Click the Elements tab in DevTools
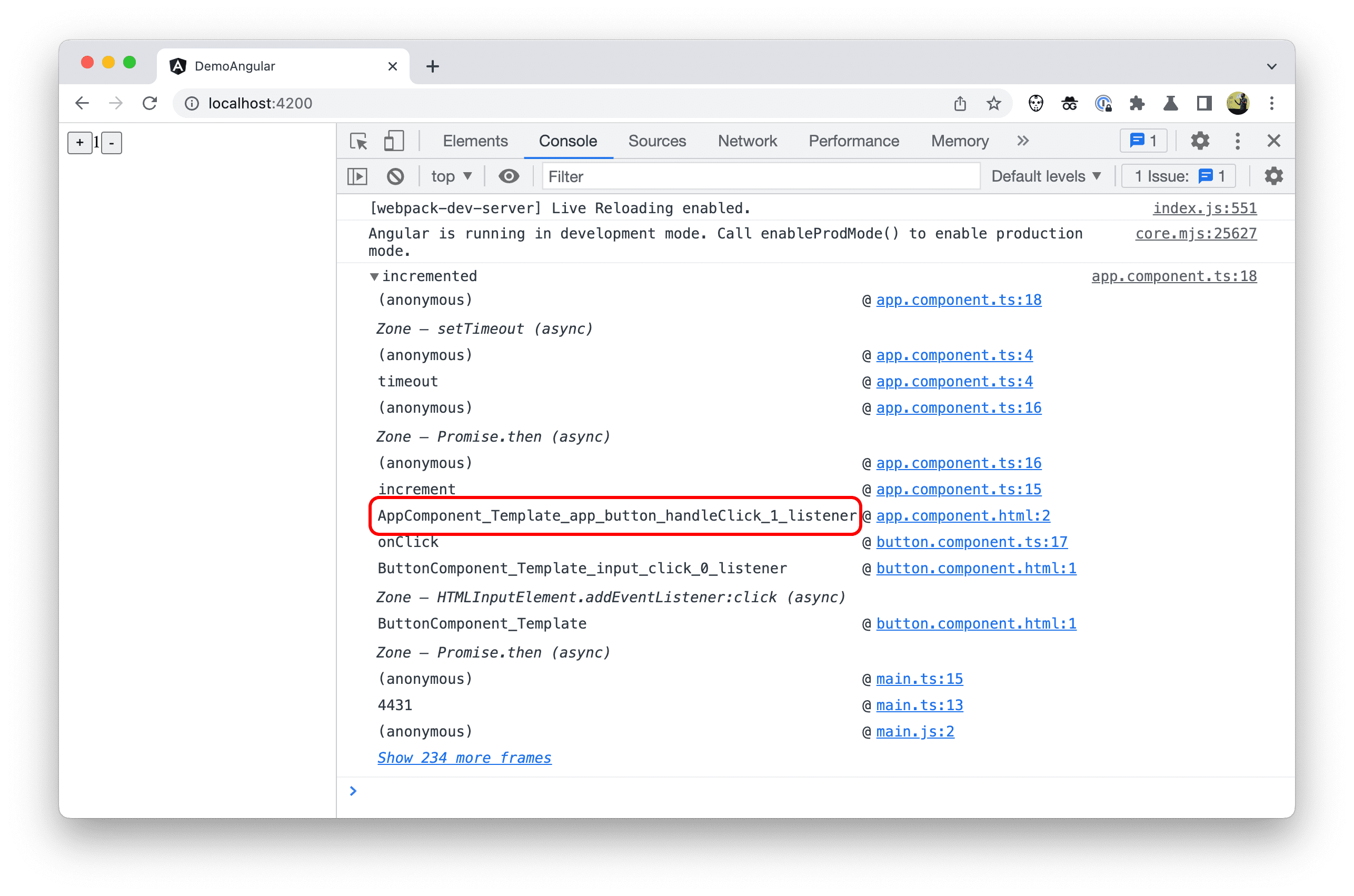Screen dimensions: 1354x896 (x=477, y=140)
